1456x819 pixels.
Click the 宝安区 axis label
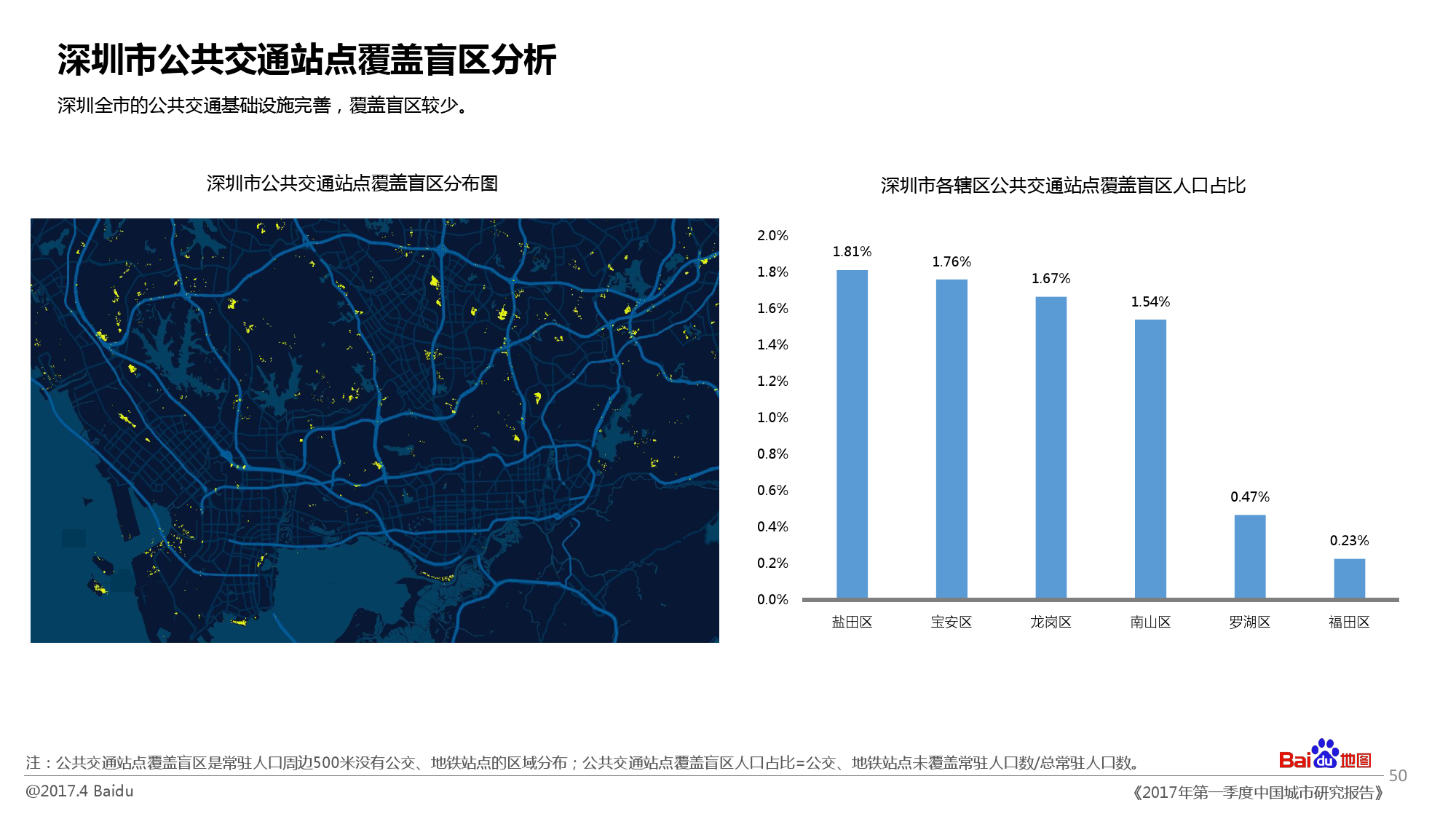click(951, 622)
